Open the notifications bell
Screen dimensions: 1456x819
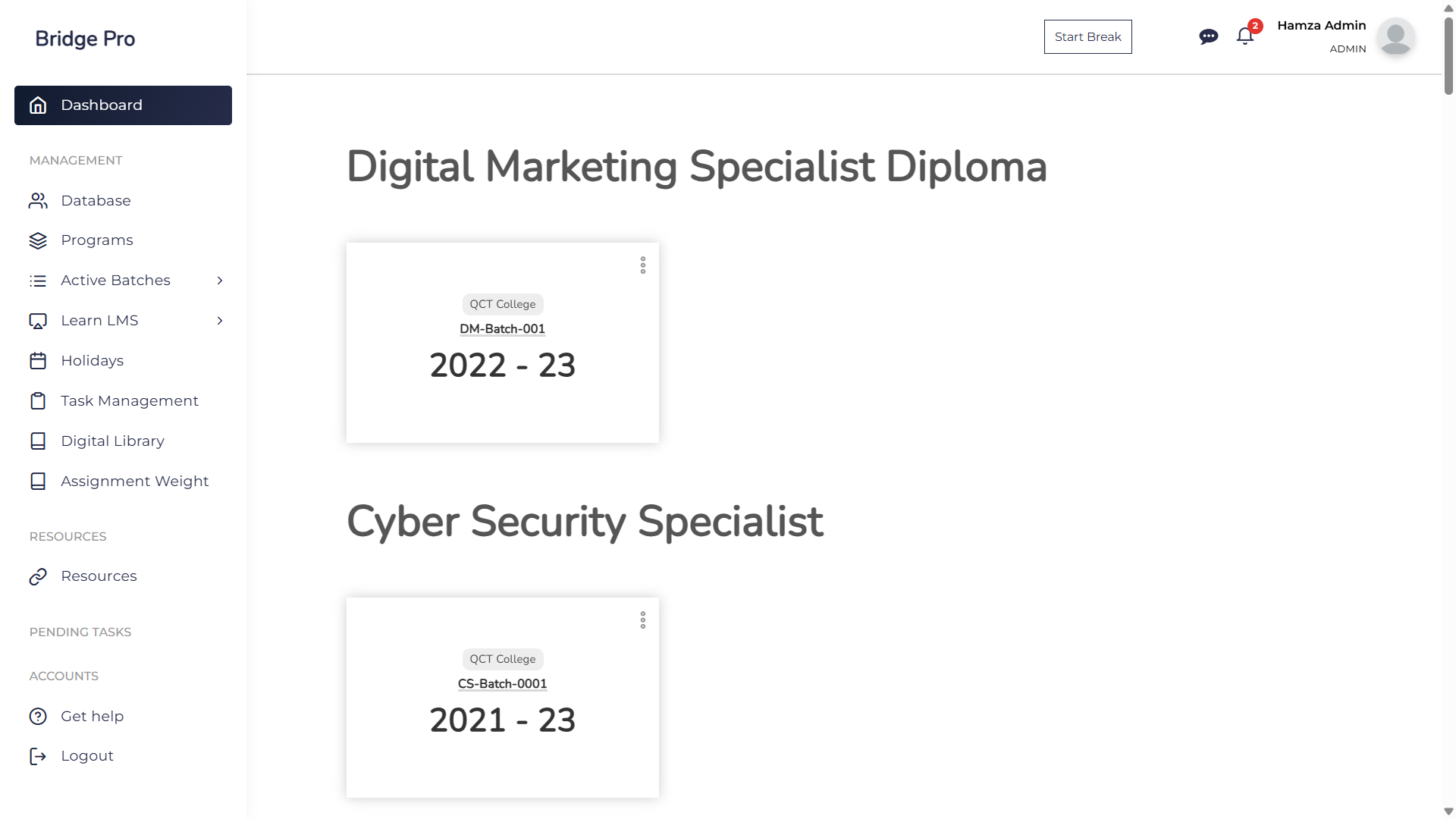point(1244,36)
